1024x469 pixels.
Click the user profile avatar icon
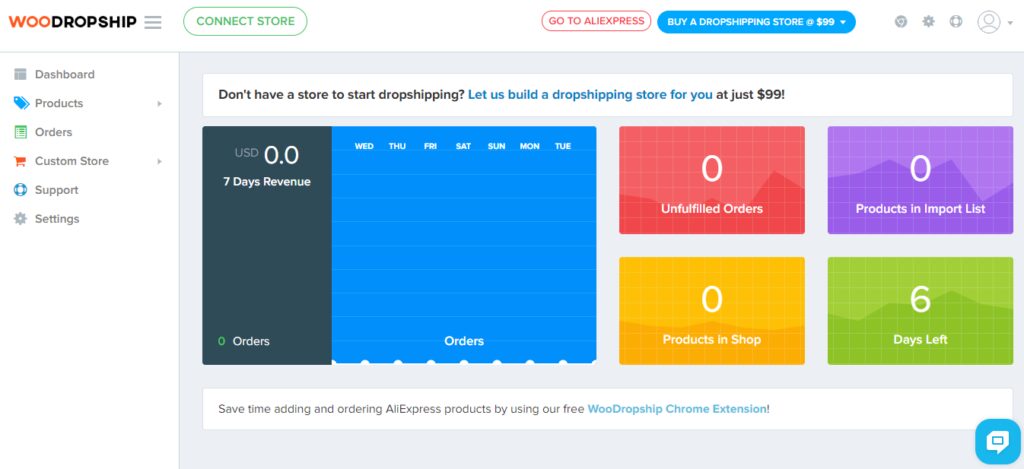(989, 22)
